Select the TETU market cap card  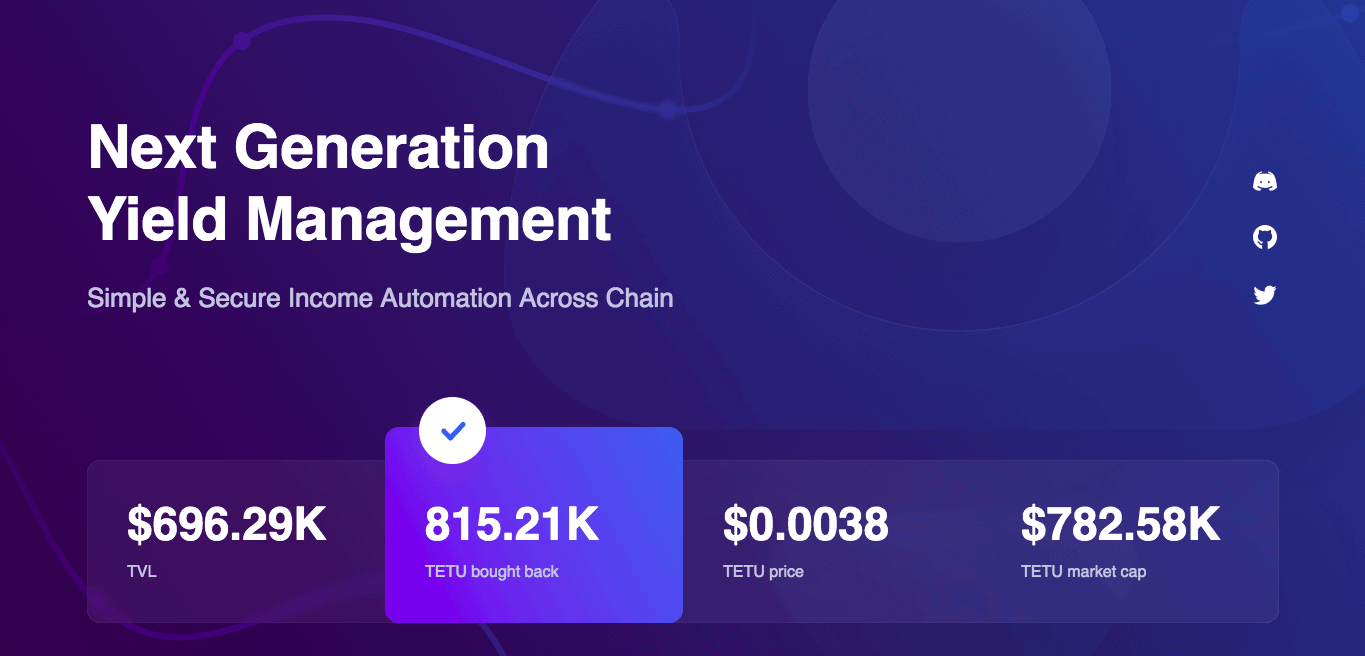coord(1130,541)
